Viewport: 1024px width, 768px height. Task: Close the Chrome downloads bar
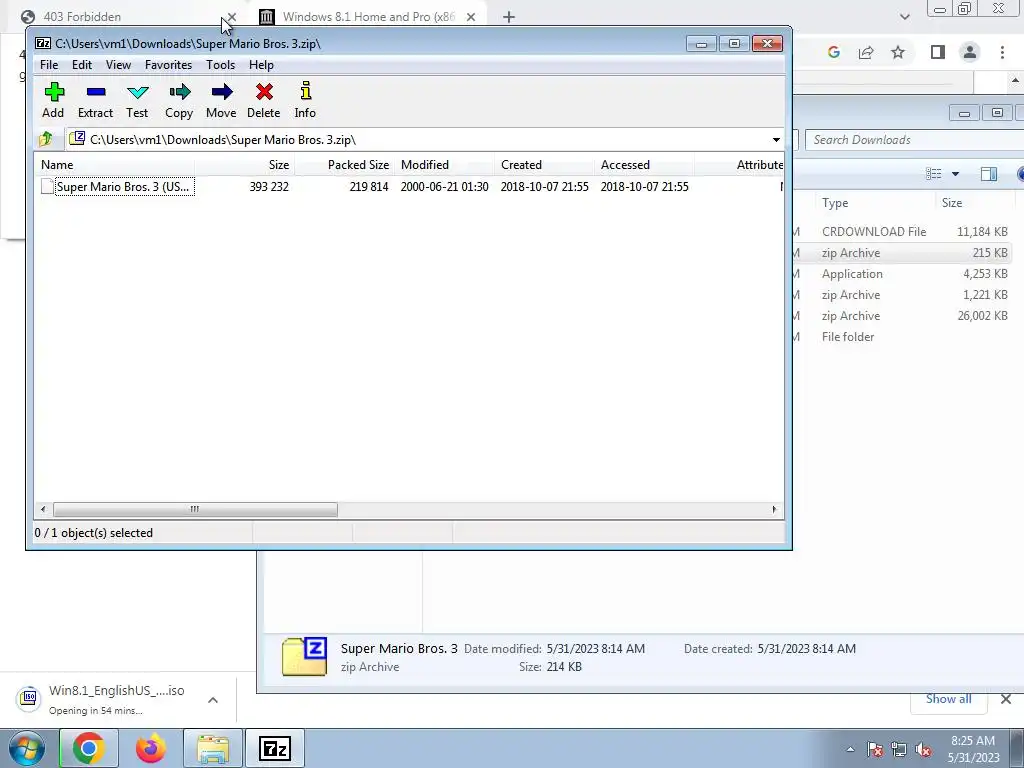[x=1006, y=699]
